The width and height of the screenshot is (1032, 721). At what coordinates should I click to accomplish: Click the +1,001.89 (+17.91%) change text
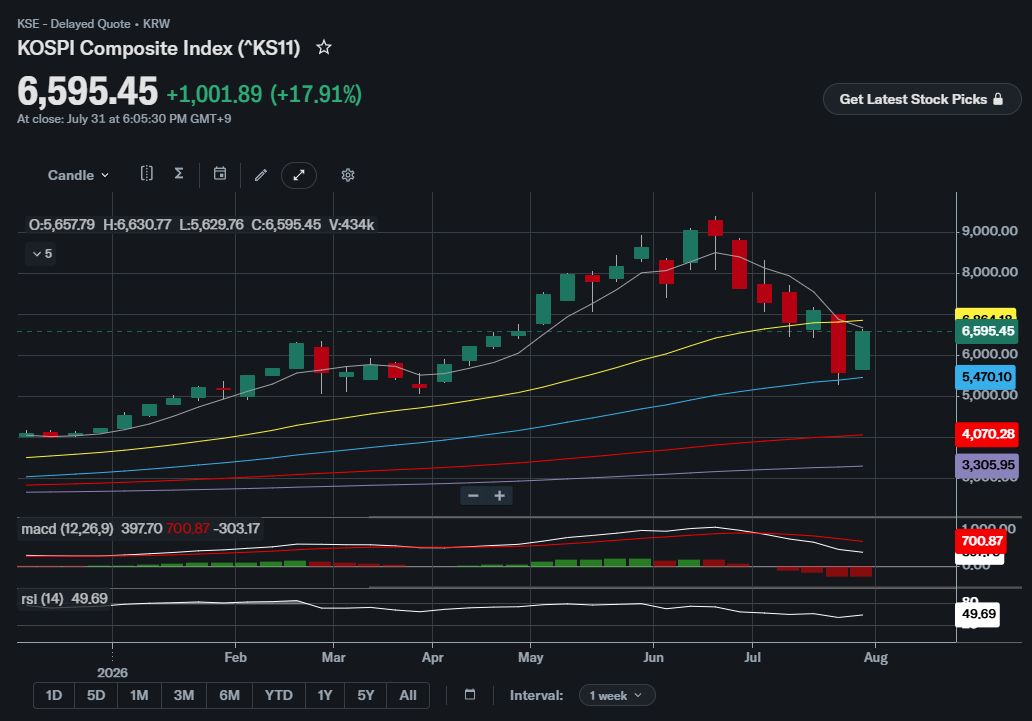click(264, 94)
